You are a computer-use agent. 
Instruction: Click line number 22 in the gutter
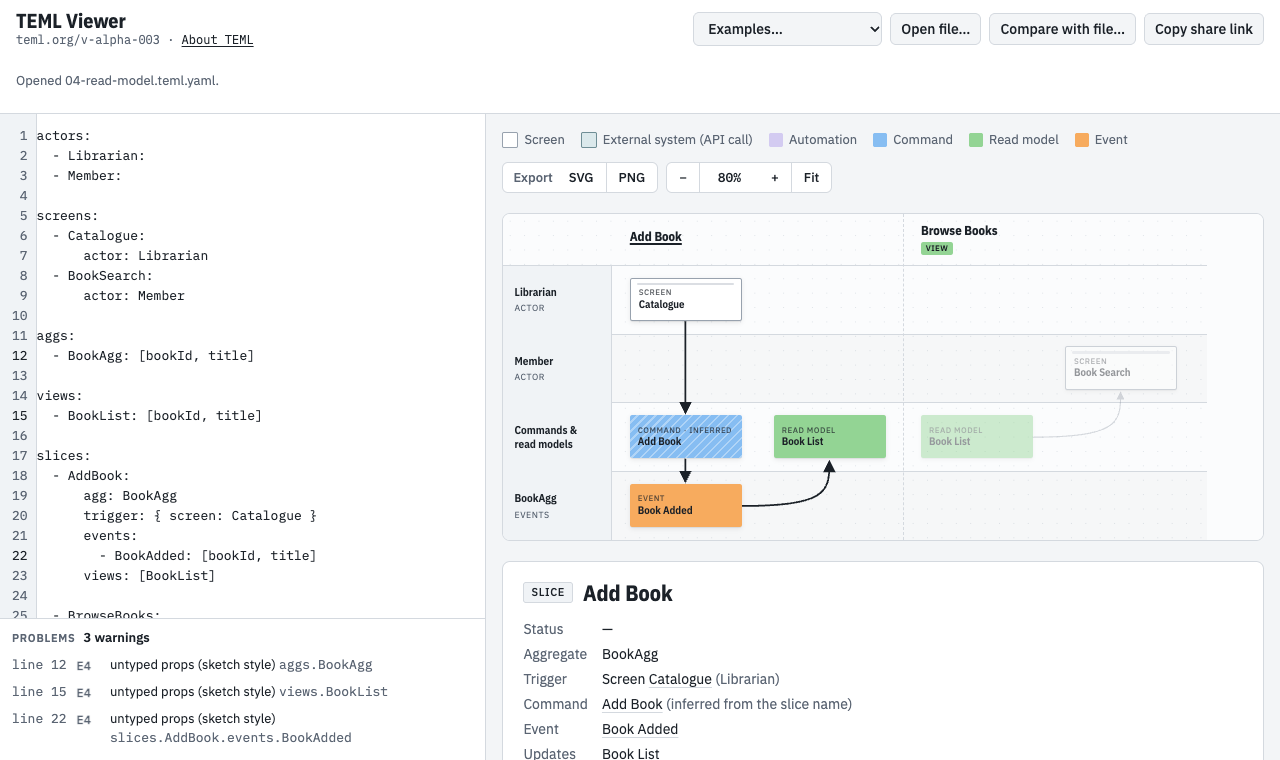tap(20, 556)
